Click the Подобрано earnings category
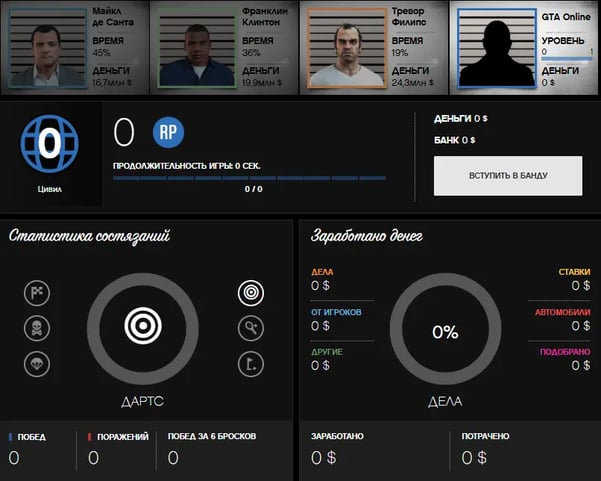This screenshot has width=601, height=481. (565, 359)
